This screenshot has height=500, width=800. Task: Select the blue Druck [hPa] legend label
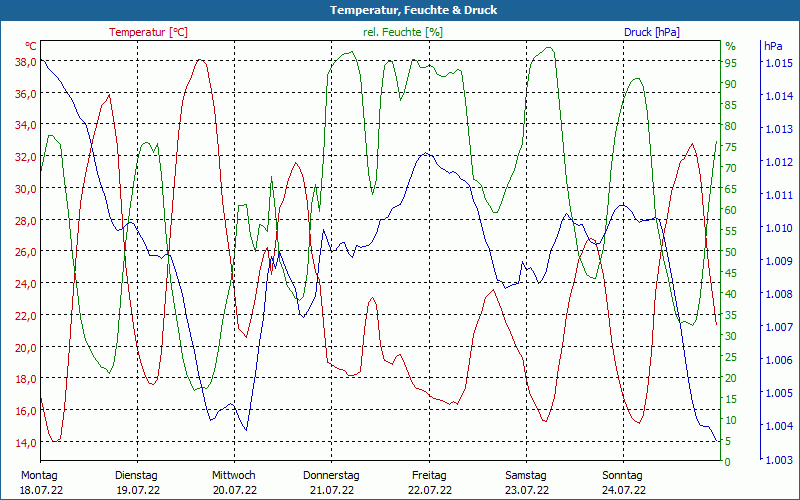pyautogui.click(x=652, y=32)
